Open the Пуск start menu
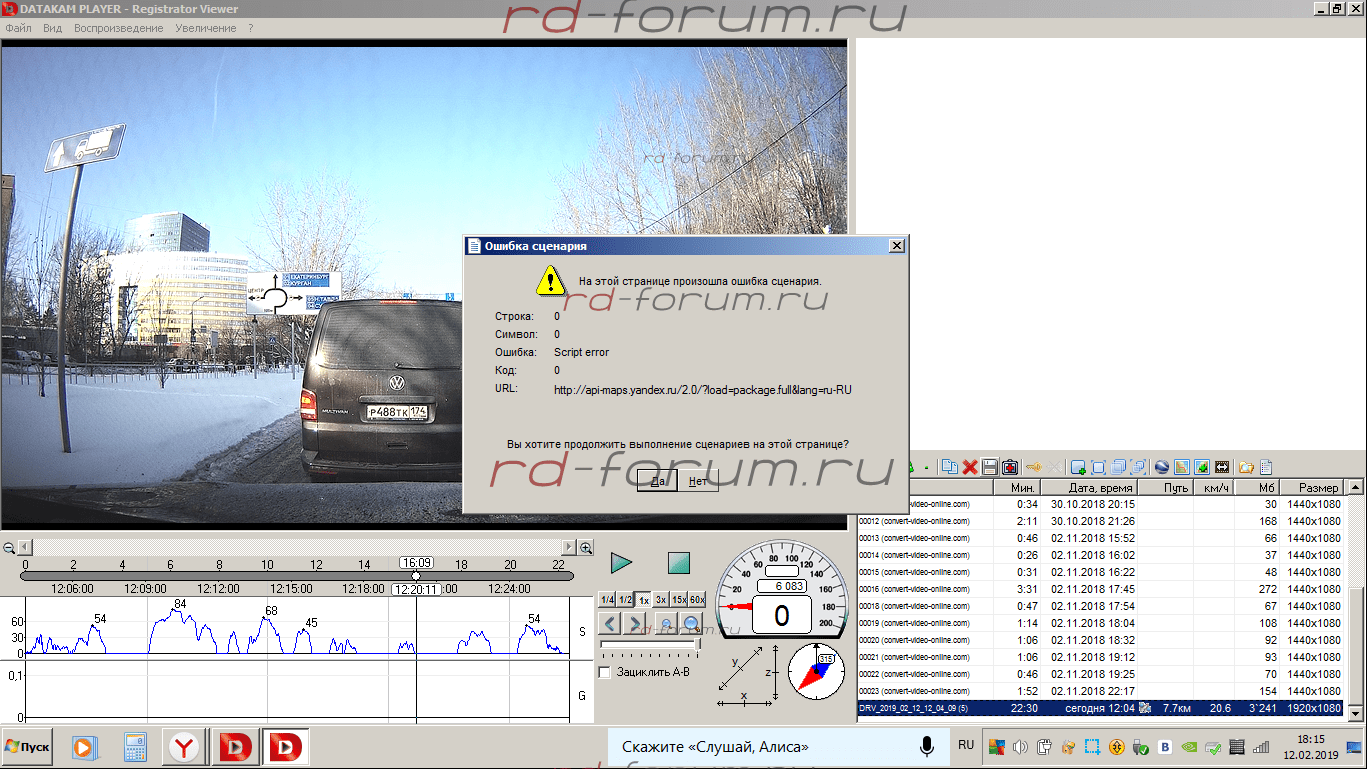 click(x=28, y=747)
